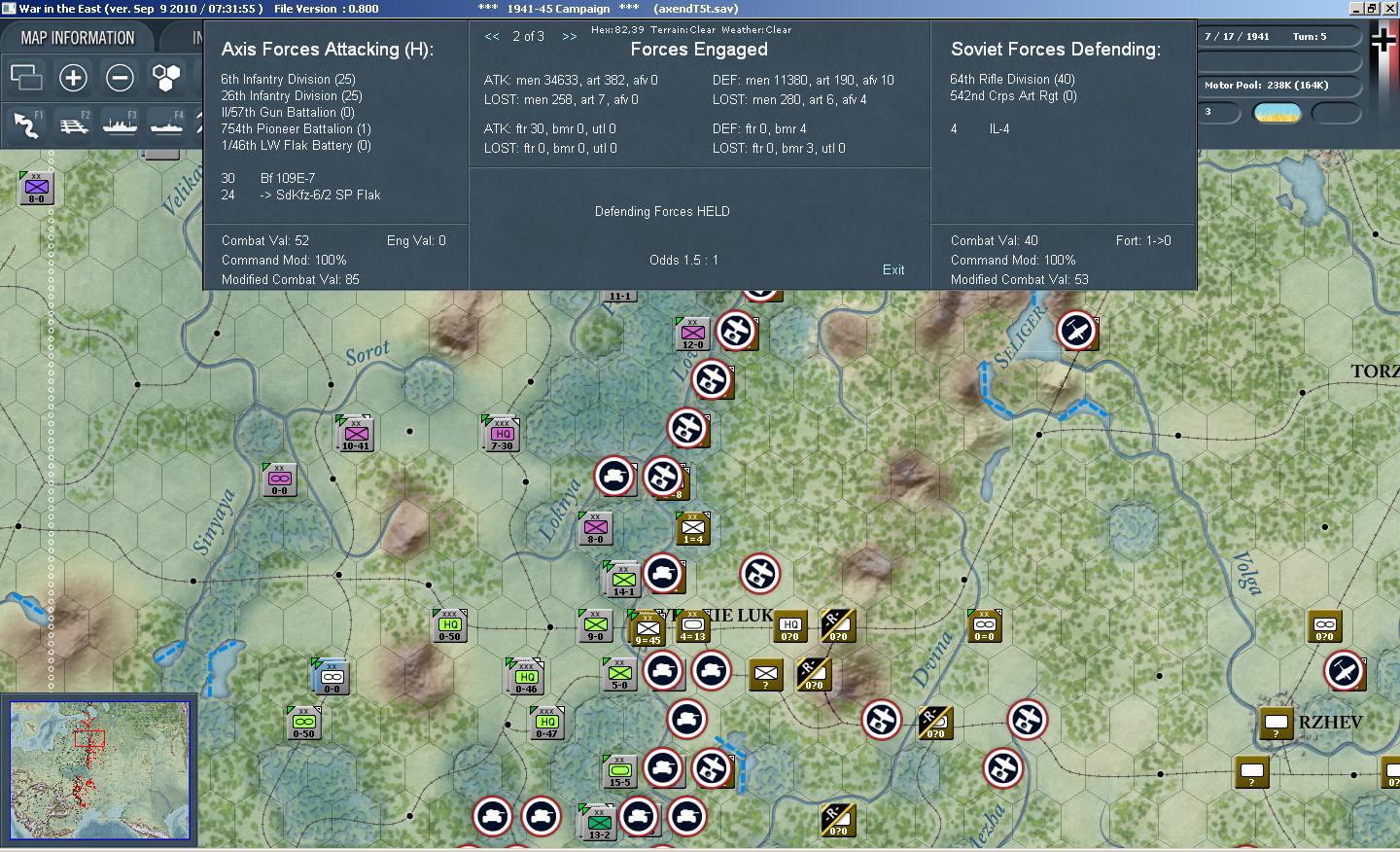The height and width of the screenshot is (852, 1400).
Task: Select the 5-0 infantry counter
Action: point(619,673)
